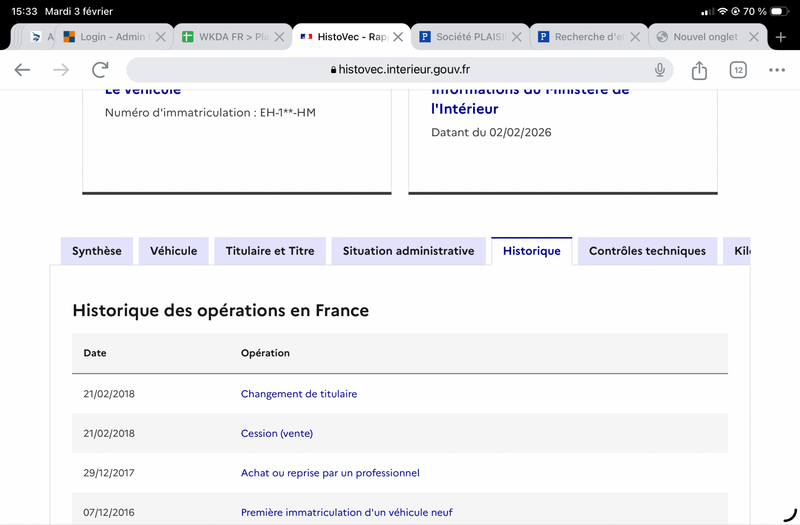This screenshot has height=525, width=800.
Task: Select the Synthèse tab
Action: pyautogui.click(x=97, y=251)
